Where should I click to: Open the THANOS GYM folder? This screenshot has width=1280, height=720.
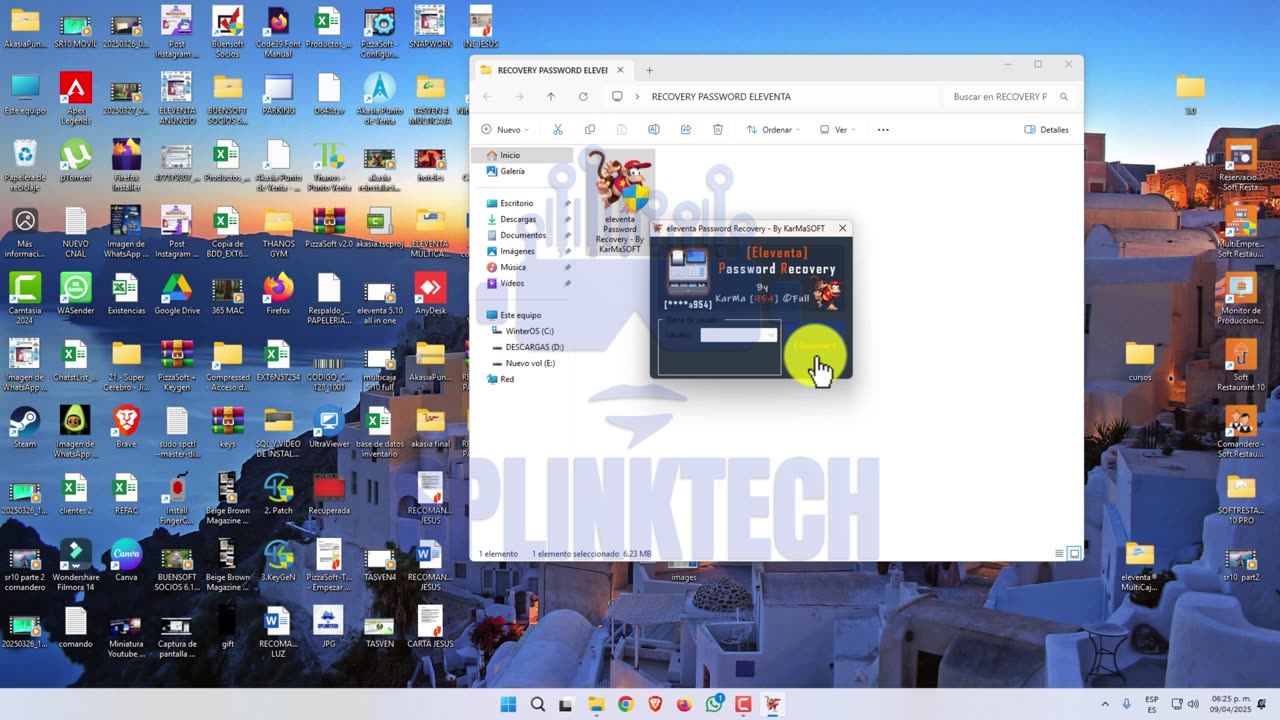point(278,232)
